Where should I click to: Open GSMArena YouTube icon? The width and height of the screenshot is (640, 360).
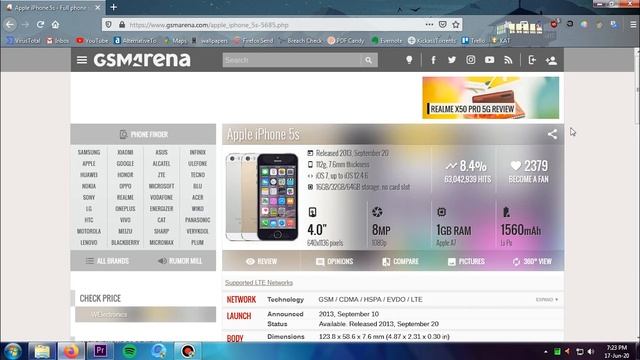(x=489, y=60)
